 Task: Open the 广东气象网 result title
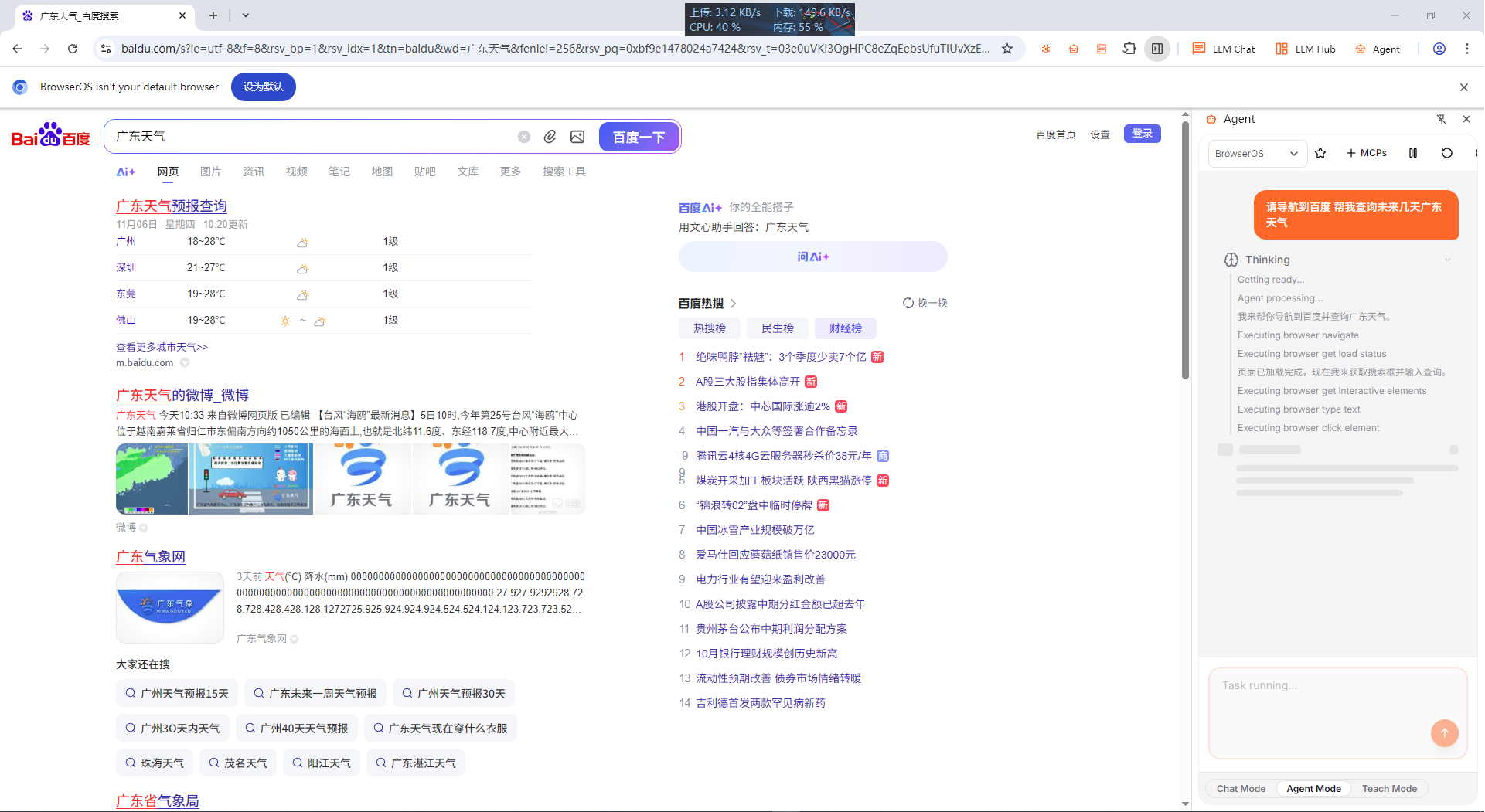point(151,556)
